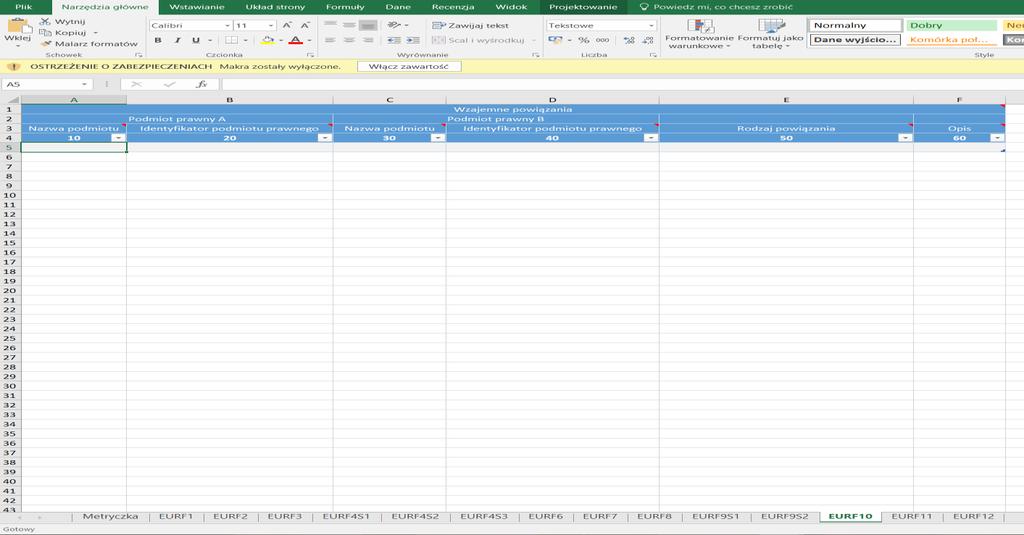Switch to the EURF4S2 sheet tab
Viewport: 1024px width, 535px height.
coord(415,516)
